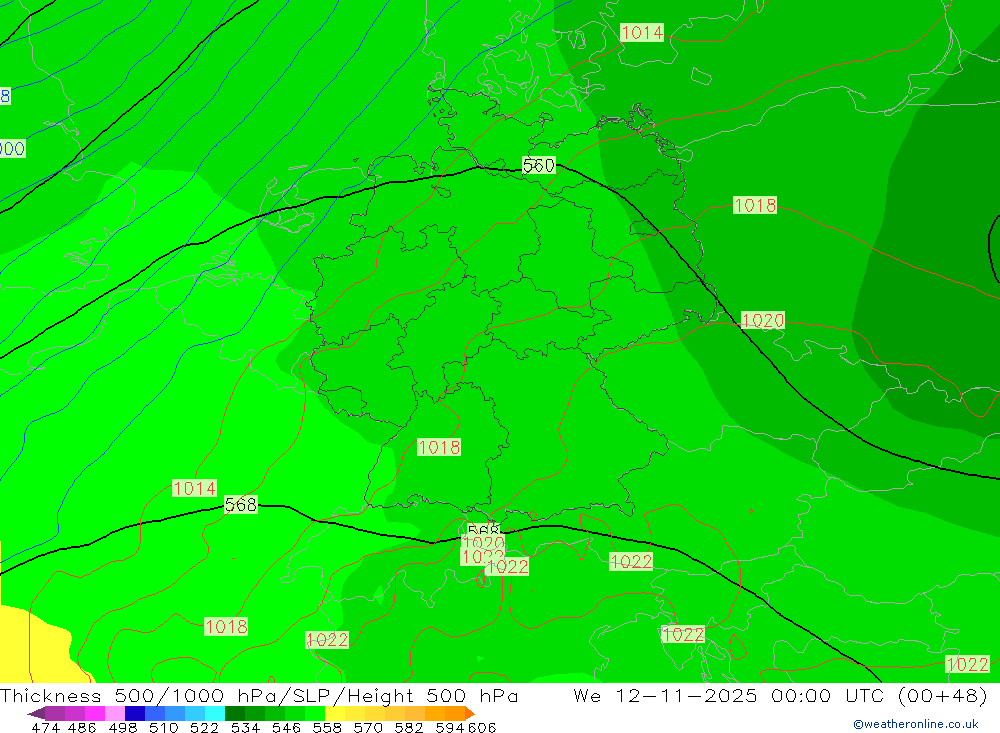
Task: Click the 606 legend value
Action: coord(482,727)
